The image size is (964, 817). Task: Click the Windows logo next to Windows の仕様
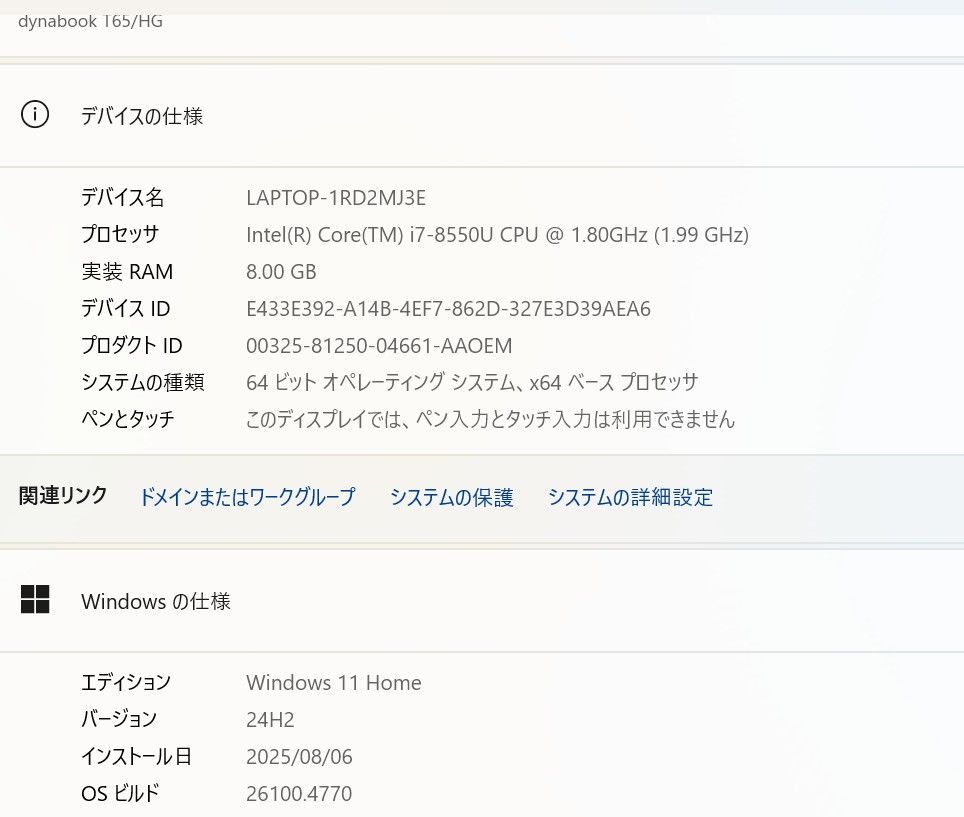point(36,600)
